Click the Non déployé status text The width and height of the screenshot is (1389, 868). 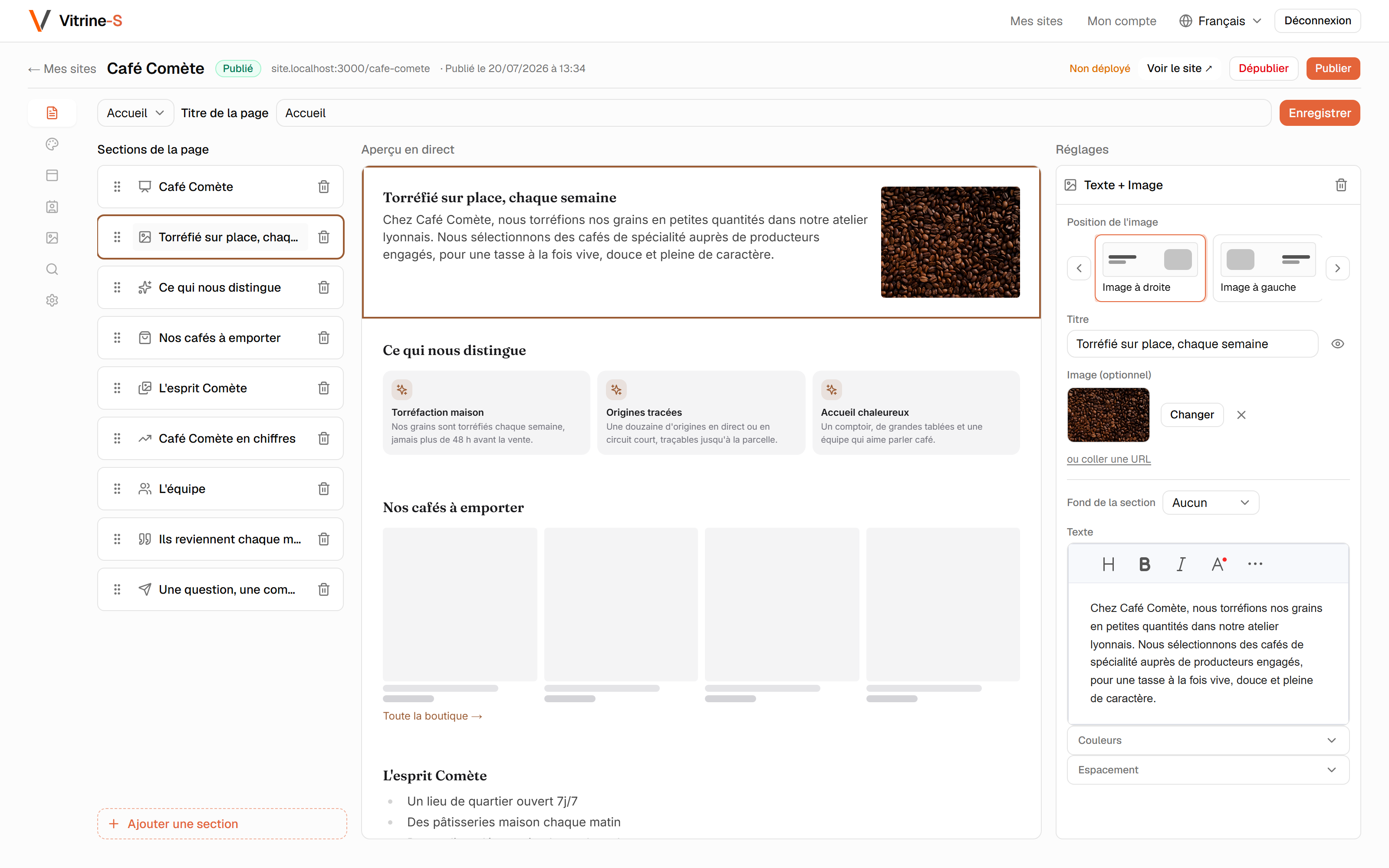point(1099,68)
